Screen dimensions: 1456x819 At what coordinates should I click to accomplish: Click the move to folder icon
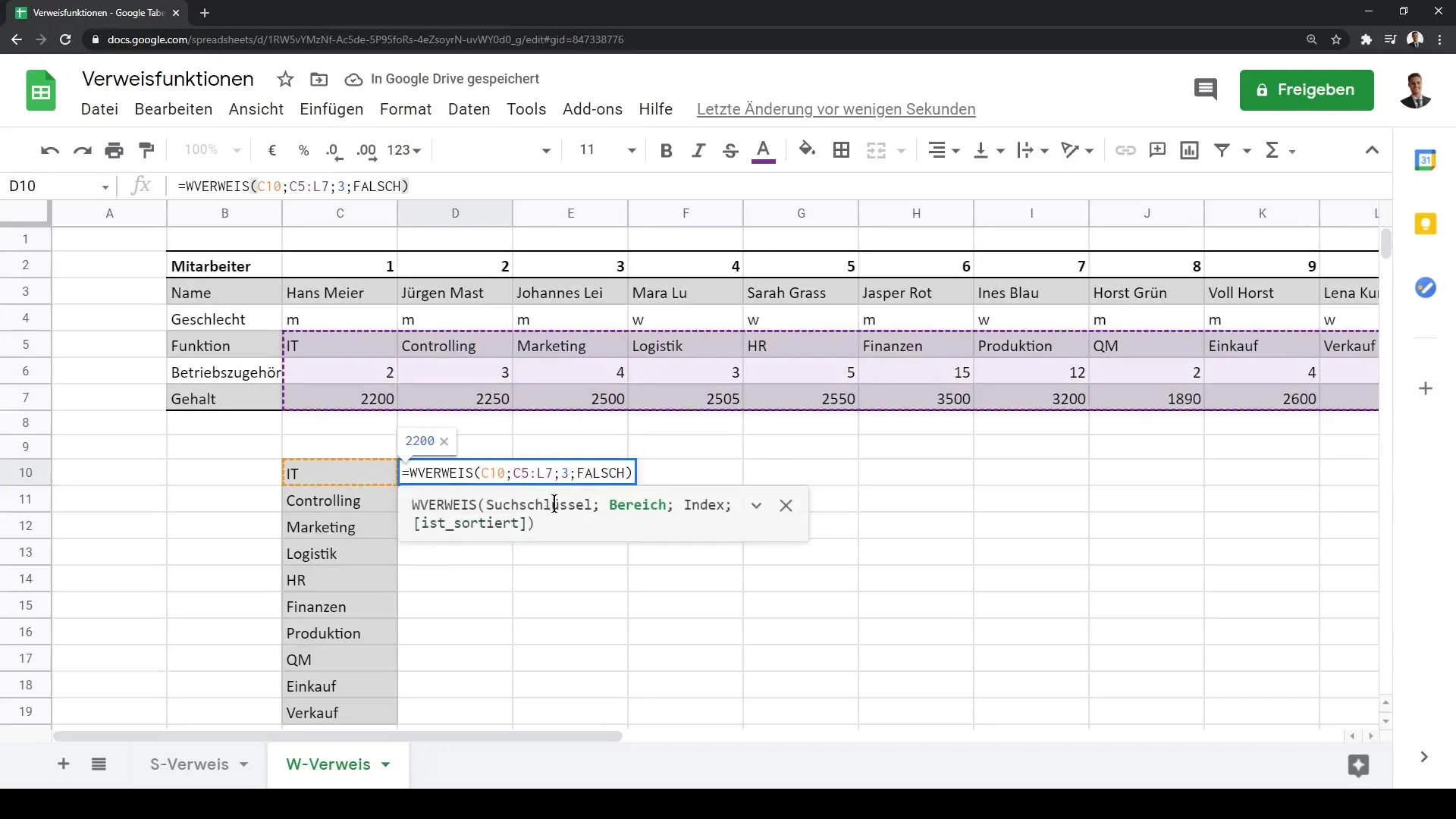319,79
